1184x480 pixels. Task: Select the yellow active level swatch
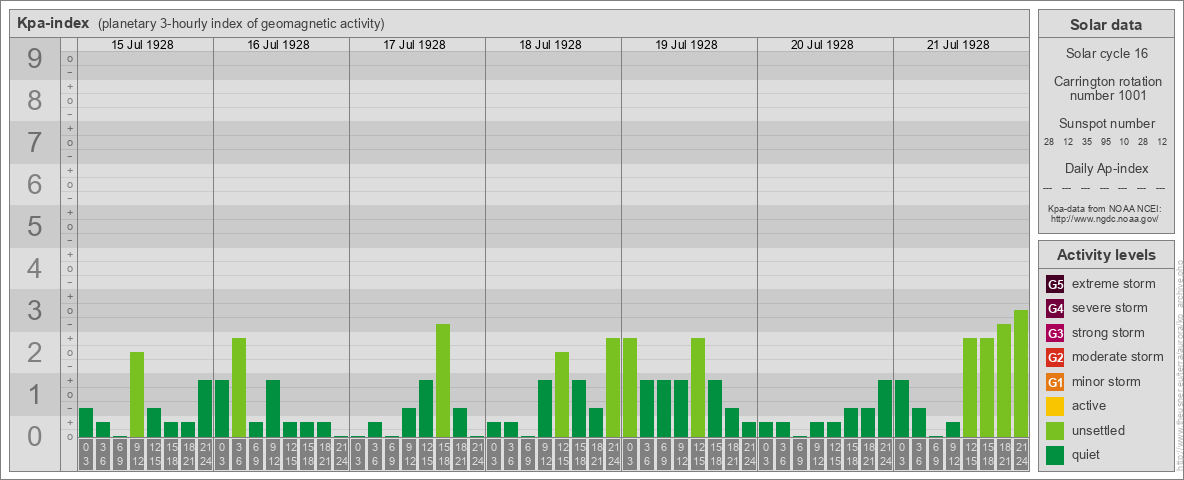point(1055,406)
